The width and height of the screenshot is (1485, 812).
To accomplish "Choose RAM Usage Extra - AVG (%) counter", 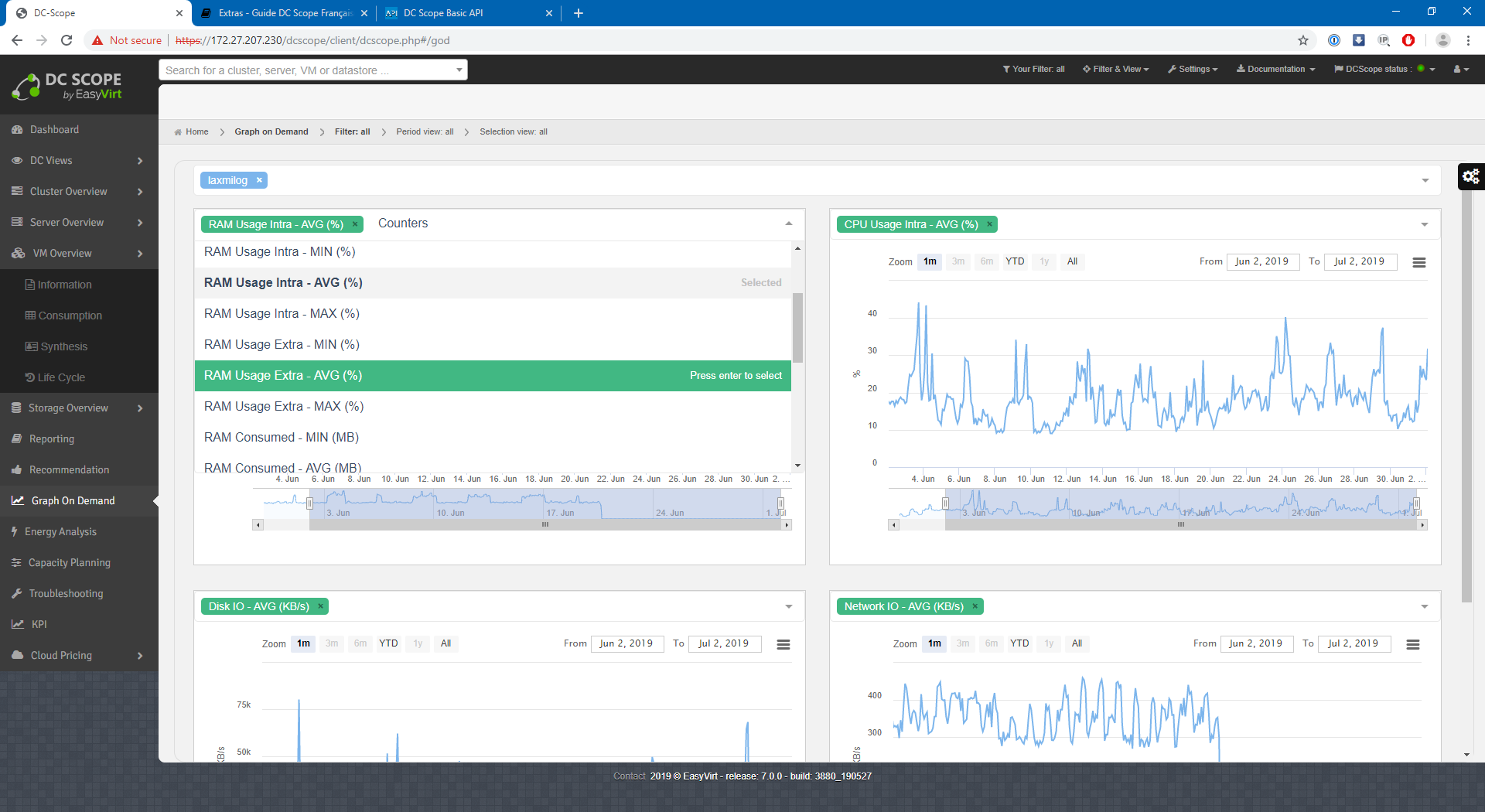I will pos(493,376).
